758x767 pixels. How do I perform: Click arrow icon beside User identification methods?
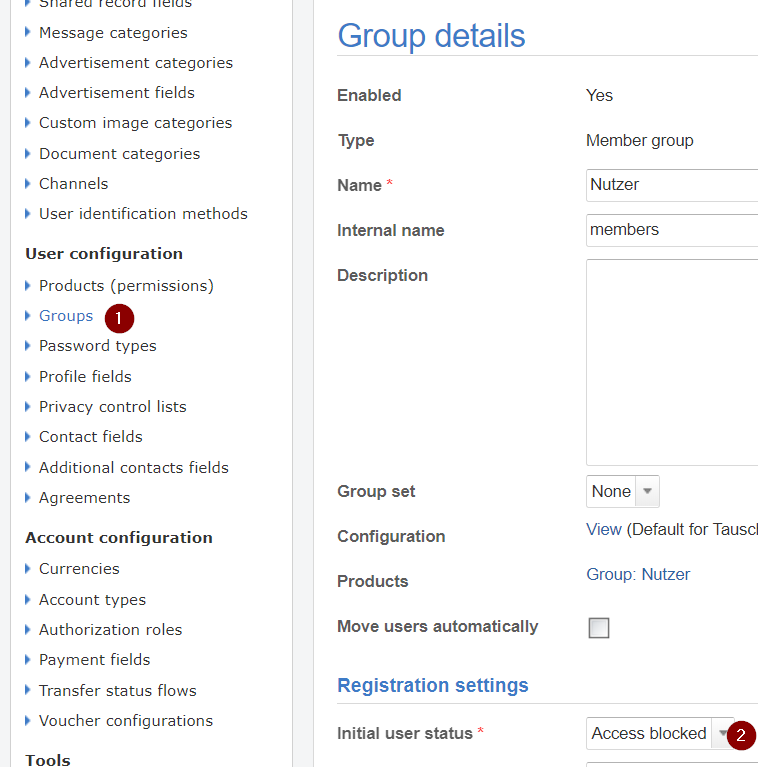28,214
